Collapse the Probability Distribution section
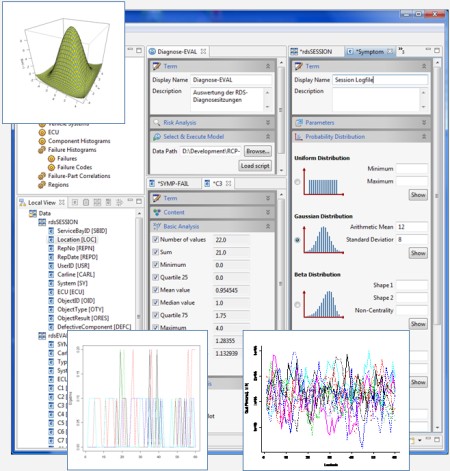This screenshot has height=471, width=450. click(424, 137)
